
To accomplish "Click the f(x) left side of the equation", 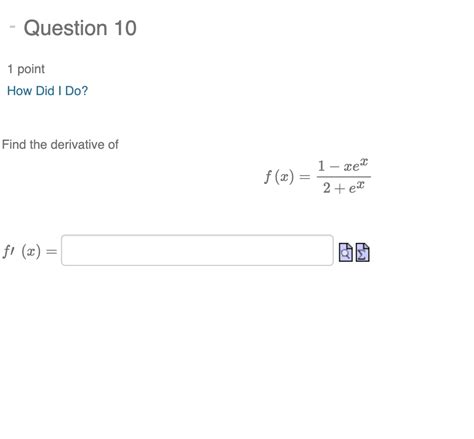I will click(279, 177).
